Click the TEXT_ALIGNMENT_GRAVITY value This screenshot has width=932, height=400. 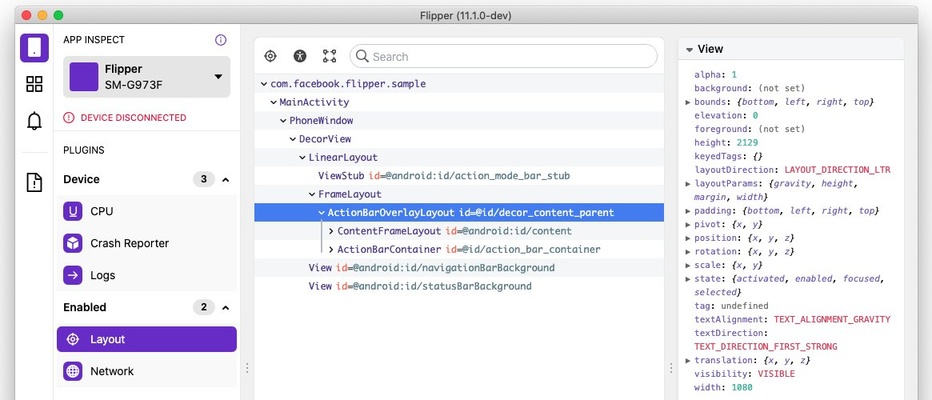click(832, 320)
